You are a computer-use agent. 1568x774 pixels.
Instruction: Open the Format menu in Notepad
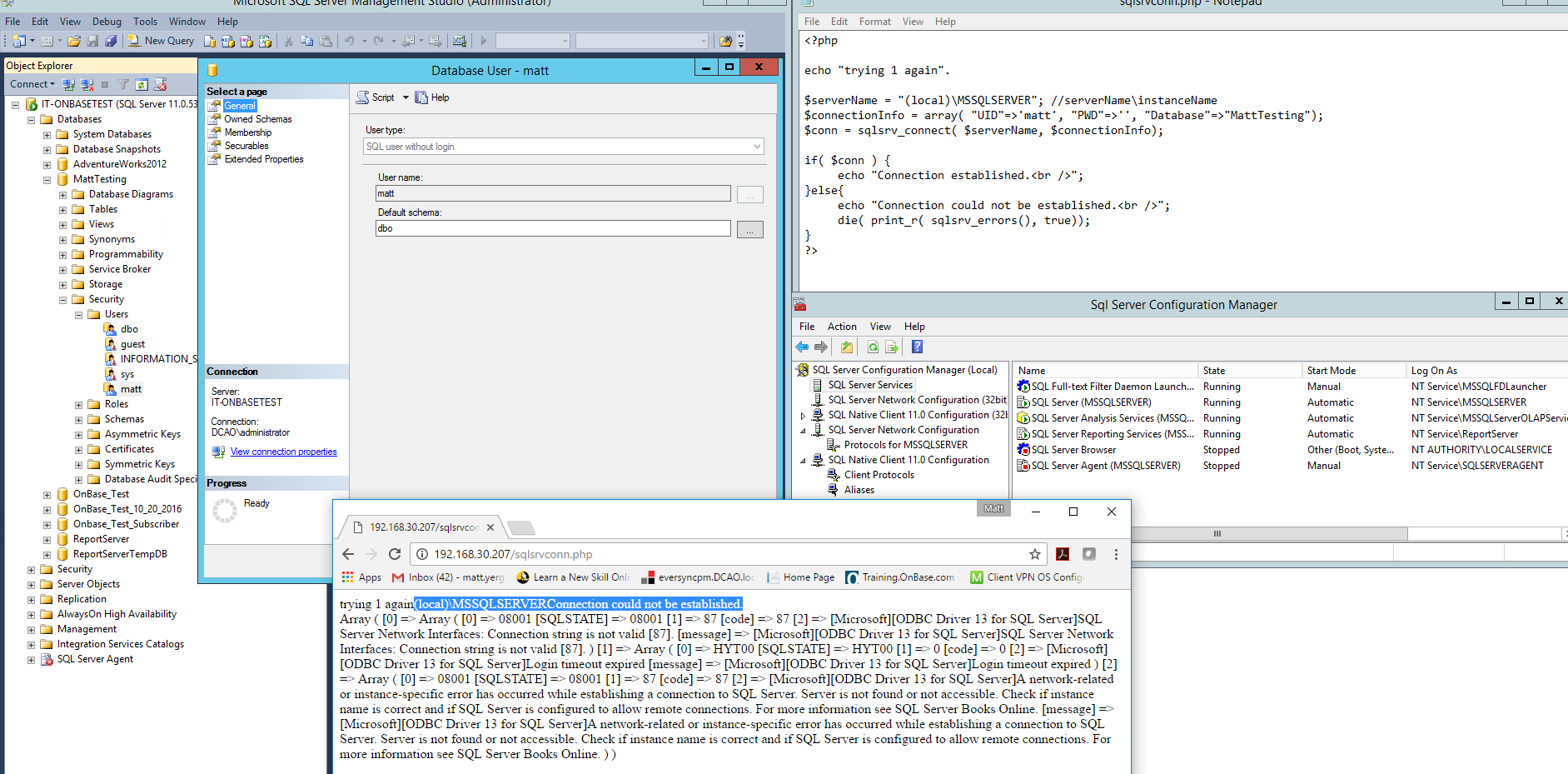(x=874, y=22)
